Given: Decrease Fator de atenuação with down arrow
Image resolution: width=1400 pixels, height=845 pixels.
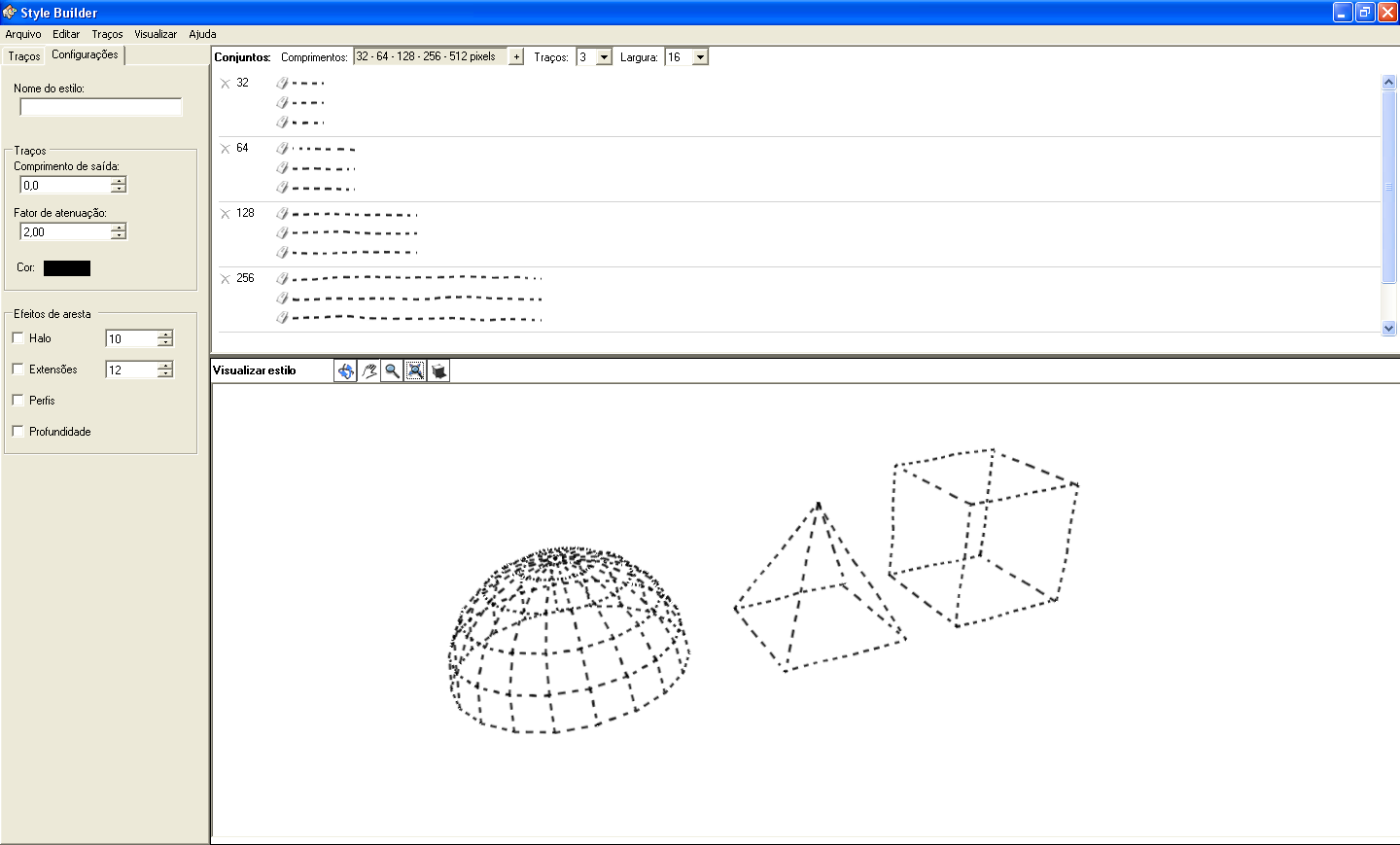Looking at the screenshot, I should click(x=119, y=235).
